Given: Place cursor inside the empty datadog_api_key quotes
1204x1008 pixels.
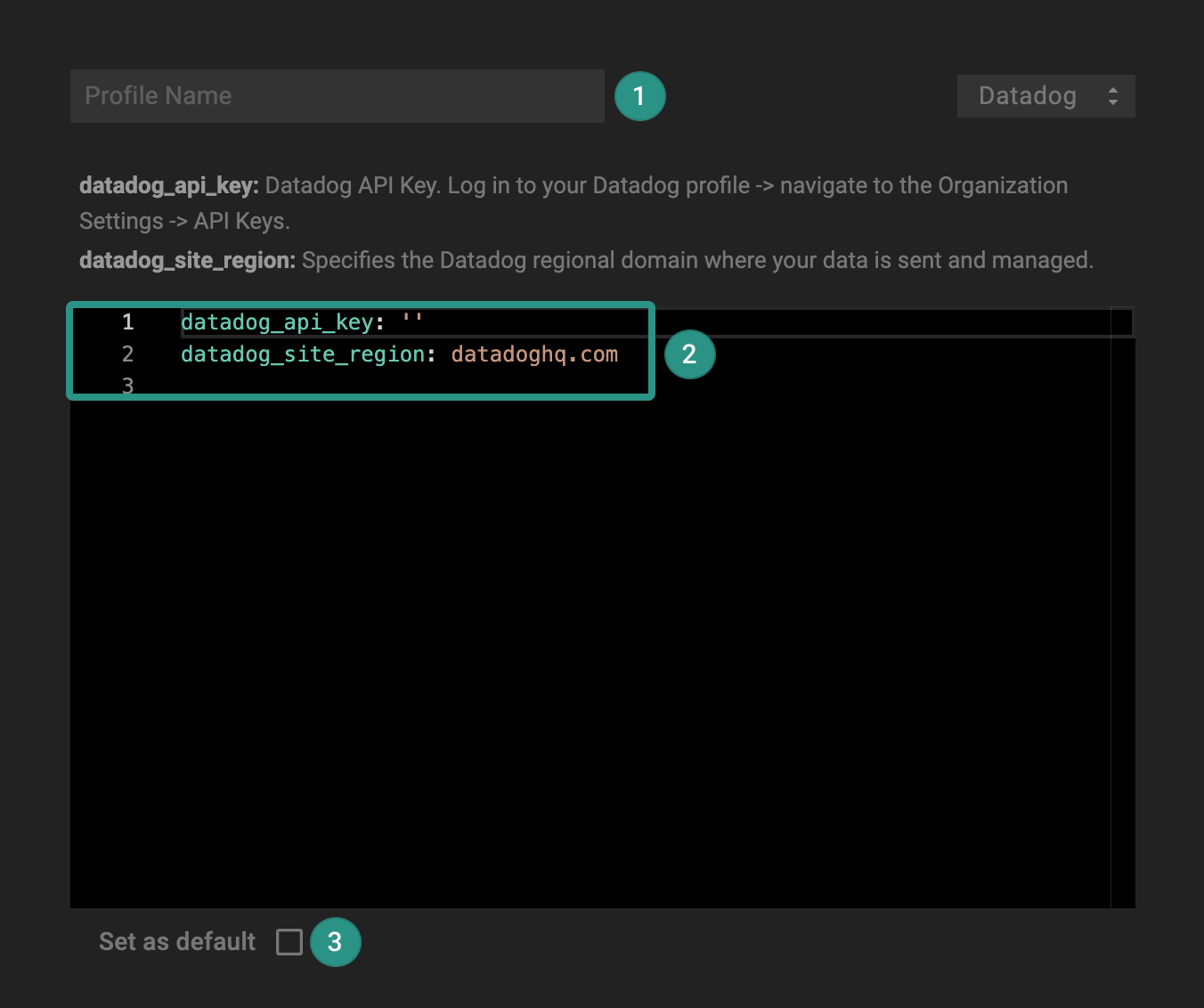Looking at the screenshot, I should click(412, 322).
